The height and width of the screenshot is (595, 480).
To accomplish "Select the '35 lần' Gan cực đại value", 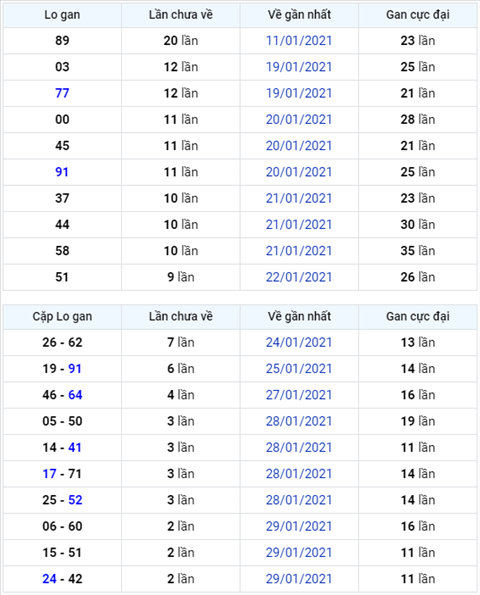I will pyautogui.click(x=418, y=250).
